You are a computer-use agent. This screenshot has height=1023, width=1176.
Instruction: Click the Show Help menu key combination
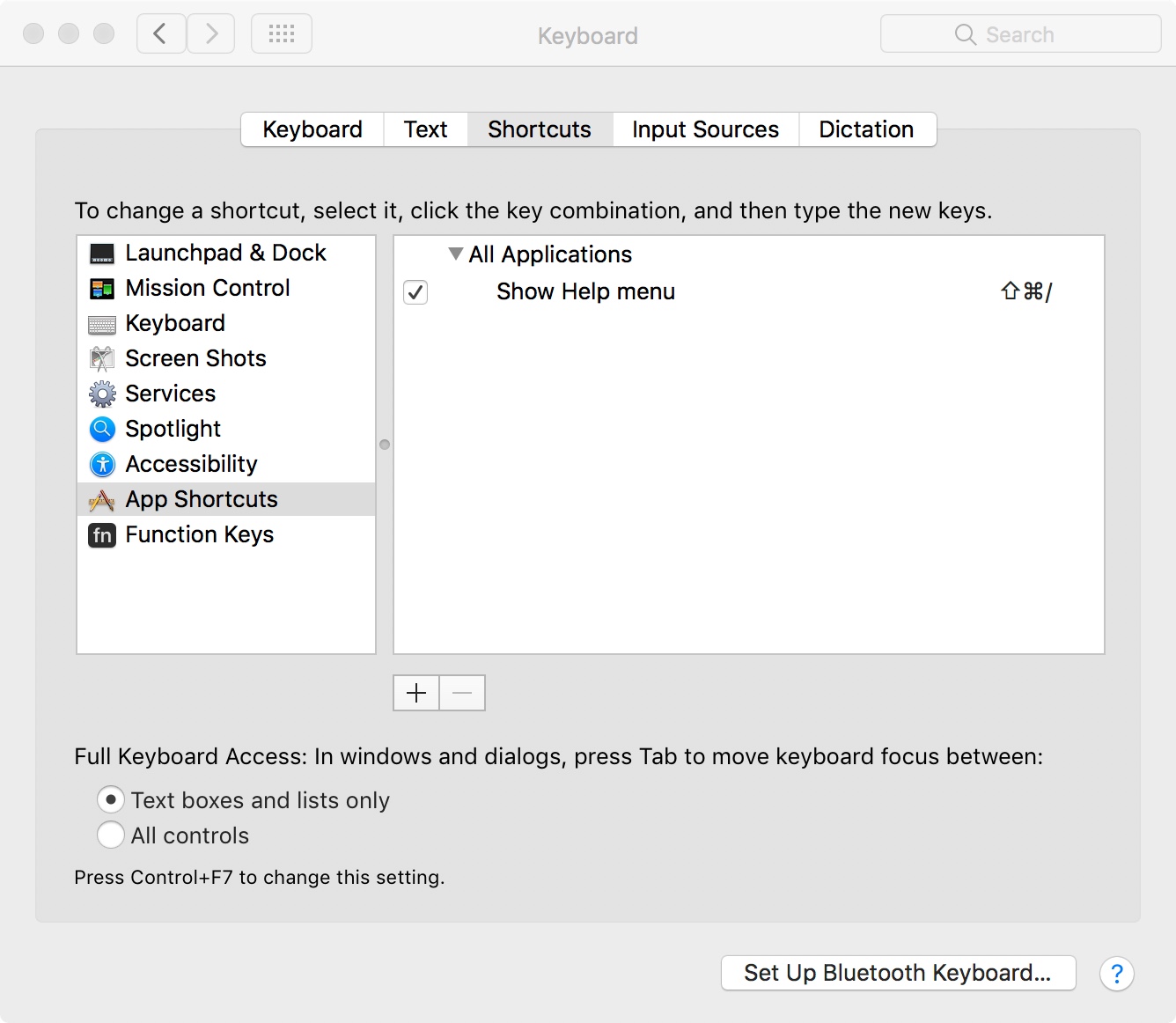point(1026,291)
